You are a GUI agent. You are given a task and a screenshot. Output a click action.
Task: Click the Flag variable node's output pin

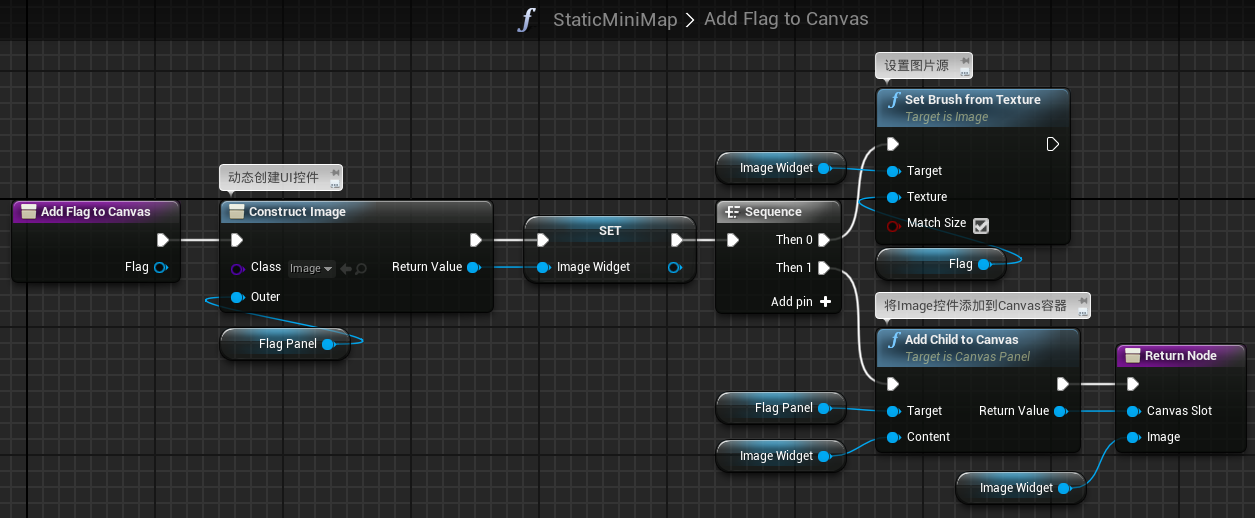pyautogui.click(x=984, y=264)
